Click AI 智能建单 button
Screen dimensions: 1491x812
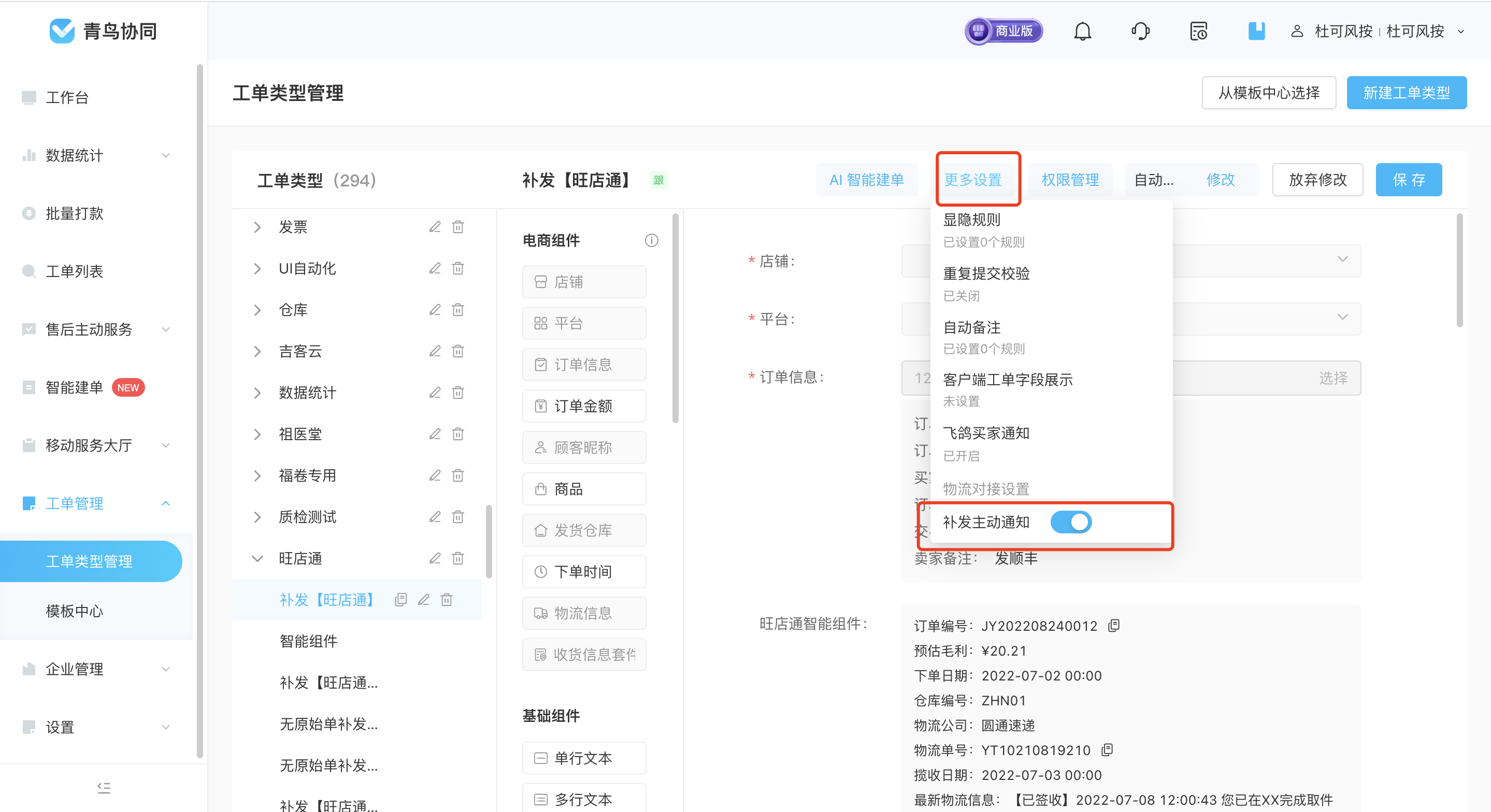[x=867, y=180]
